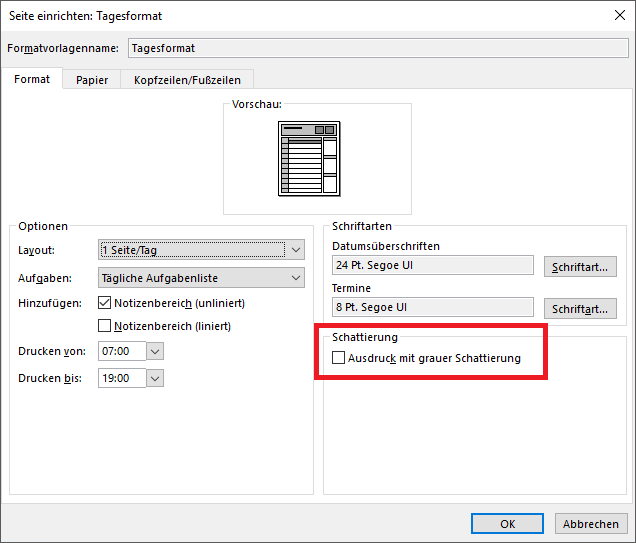Select the Format tab

[32, 79]
